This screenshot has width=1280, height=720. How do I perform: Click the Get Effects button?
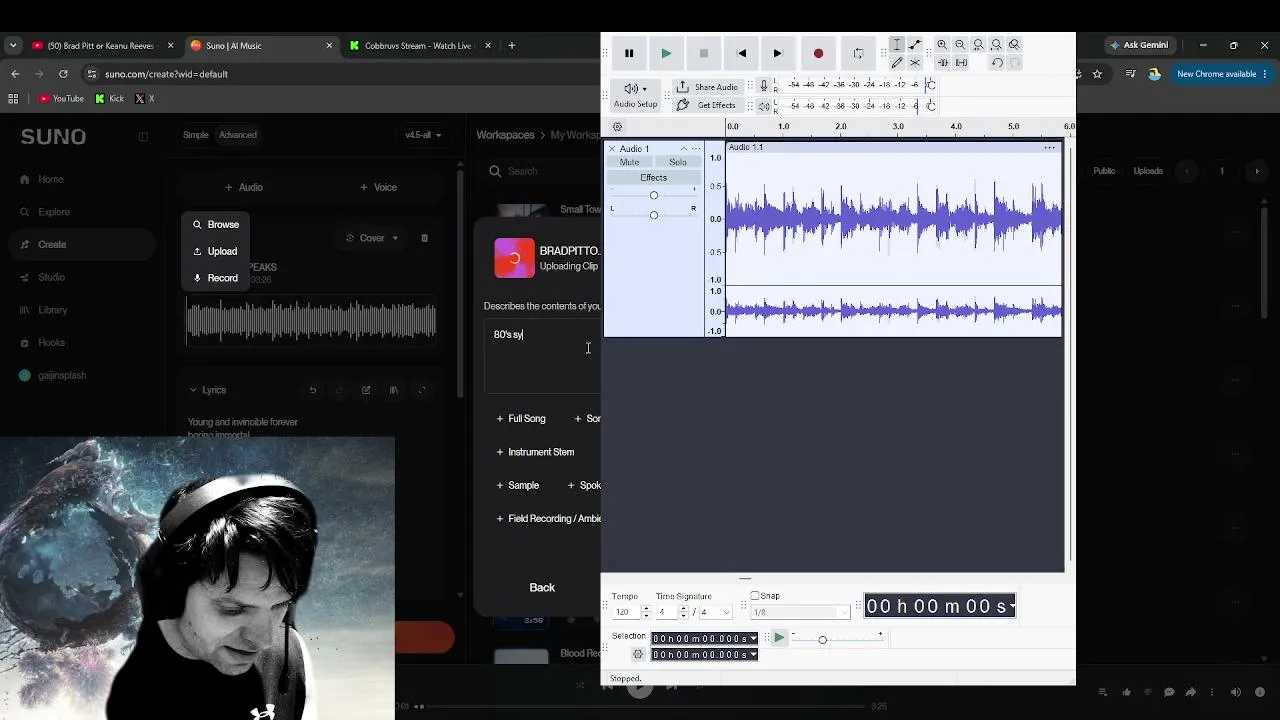(707, 105)
